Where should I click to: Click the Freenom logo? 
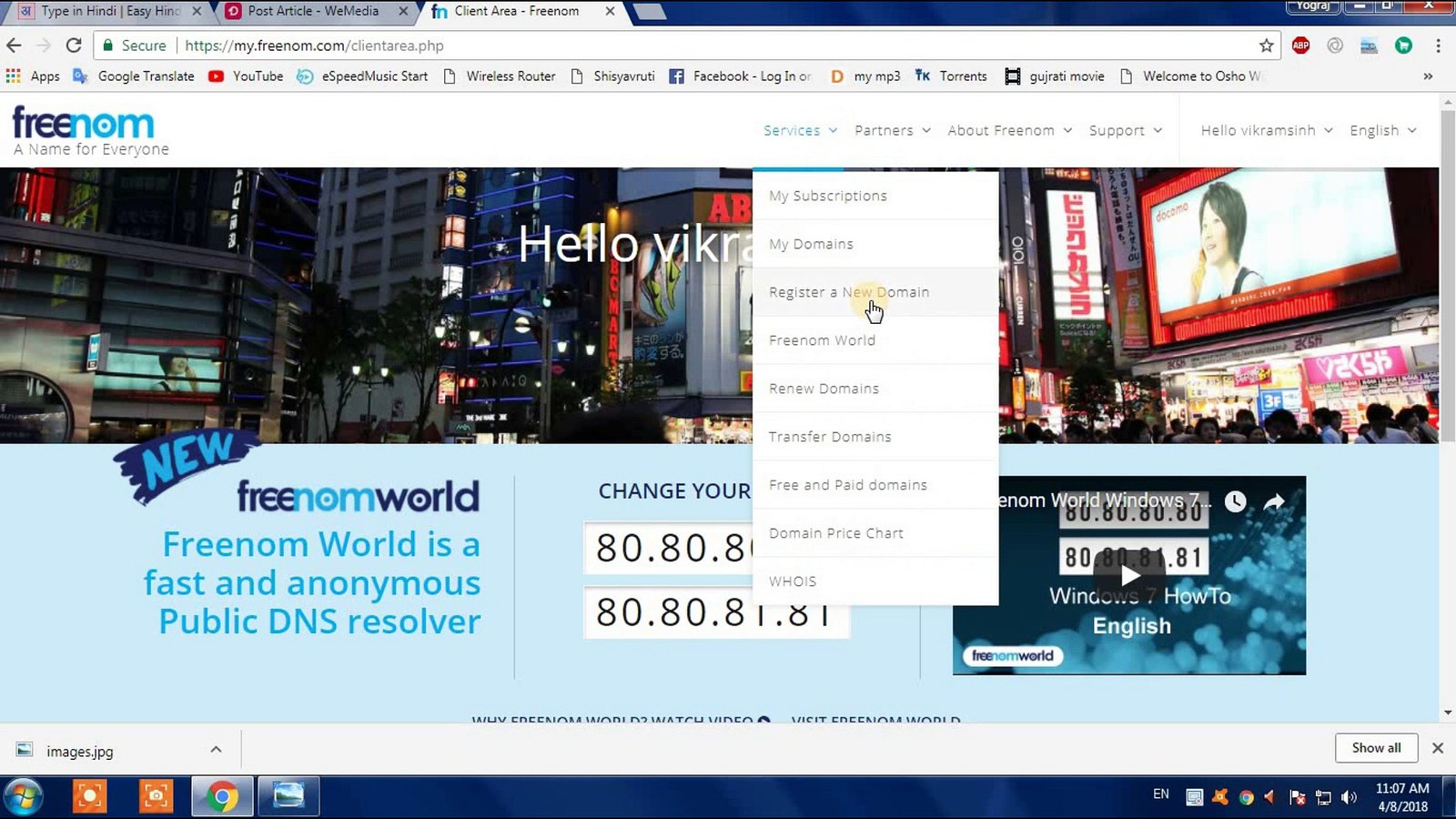click(84, 124)
